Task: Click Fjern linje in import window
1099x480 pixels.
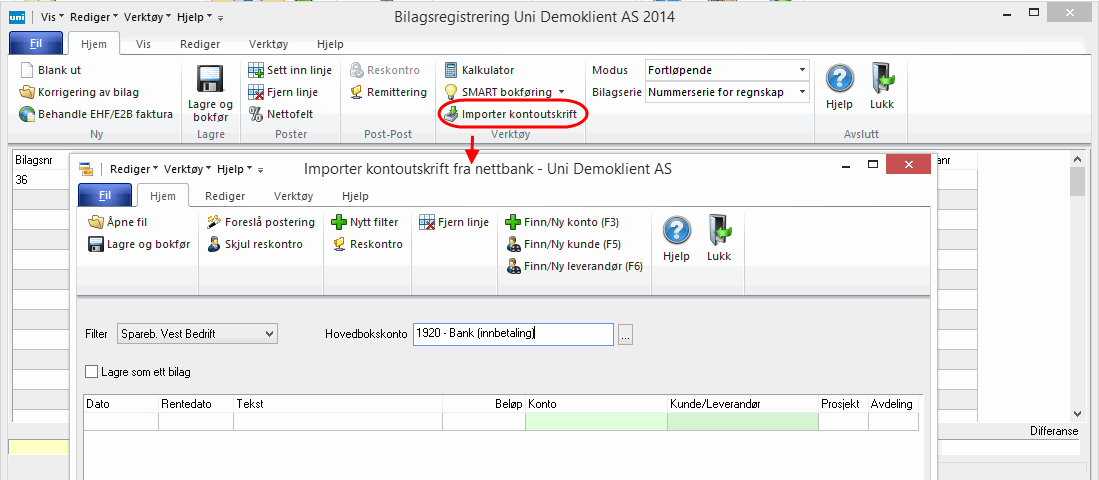Action: (x=448, y=222)
